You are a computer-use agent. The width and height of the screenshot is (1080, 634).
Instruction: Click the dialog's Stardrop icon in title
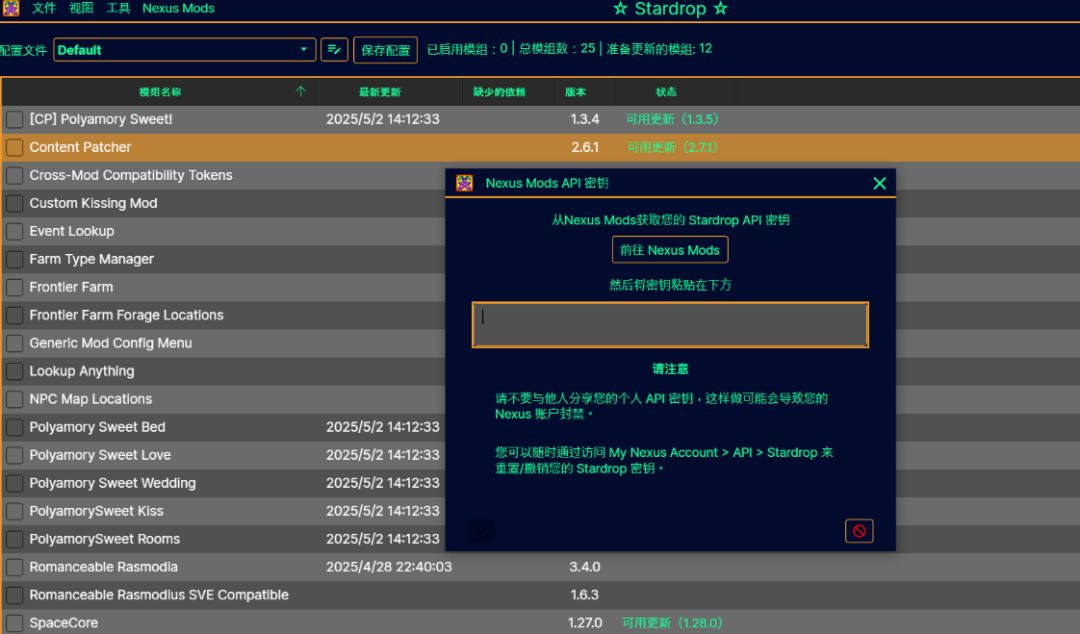pyautogui.click(x=464, y=183)
